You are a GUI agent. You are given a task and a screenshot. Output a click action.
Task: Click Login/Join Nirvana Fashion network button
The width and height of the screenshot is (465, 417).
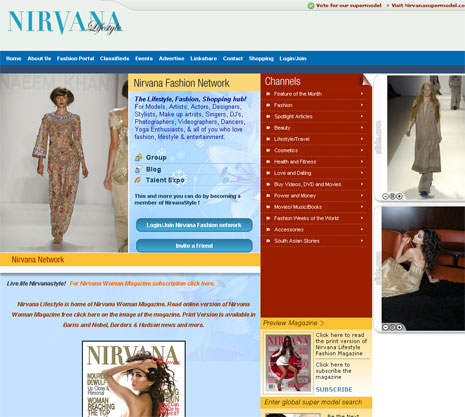194,225
